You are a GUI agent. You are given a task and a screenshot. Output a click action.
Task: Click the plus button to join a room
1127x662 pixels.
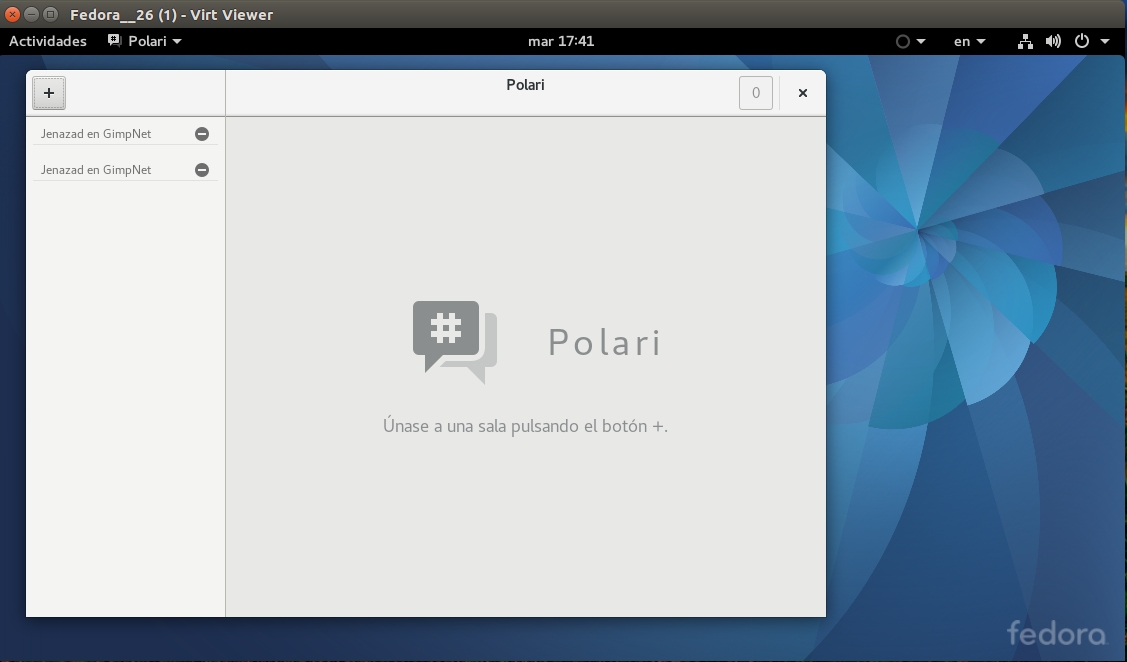[x=49, y=93]
